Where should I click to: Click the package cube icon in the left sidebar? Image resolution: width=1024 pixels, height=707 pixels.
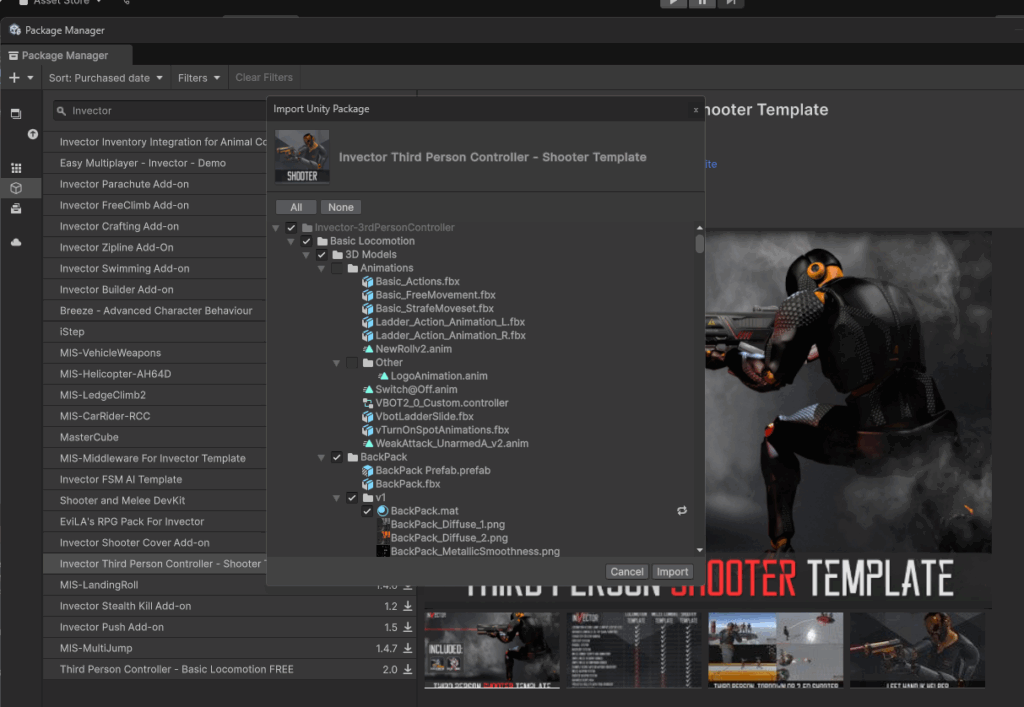(x=16, y=188)
